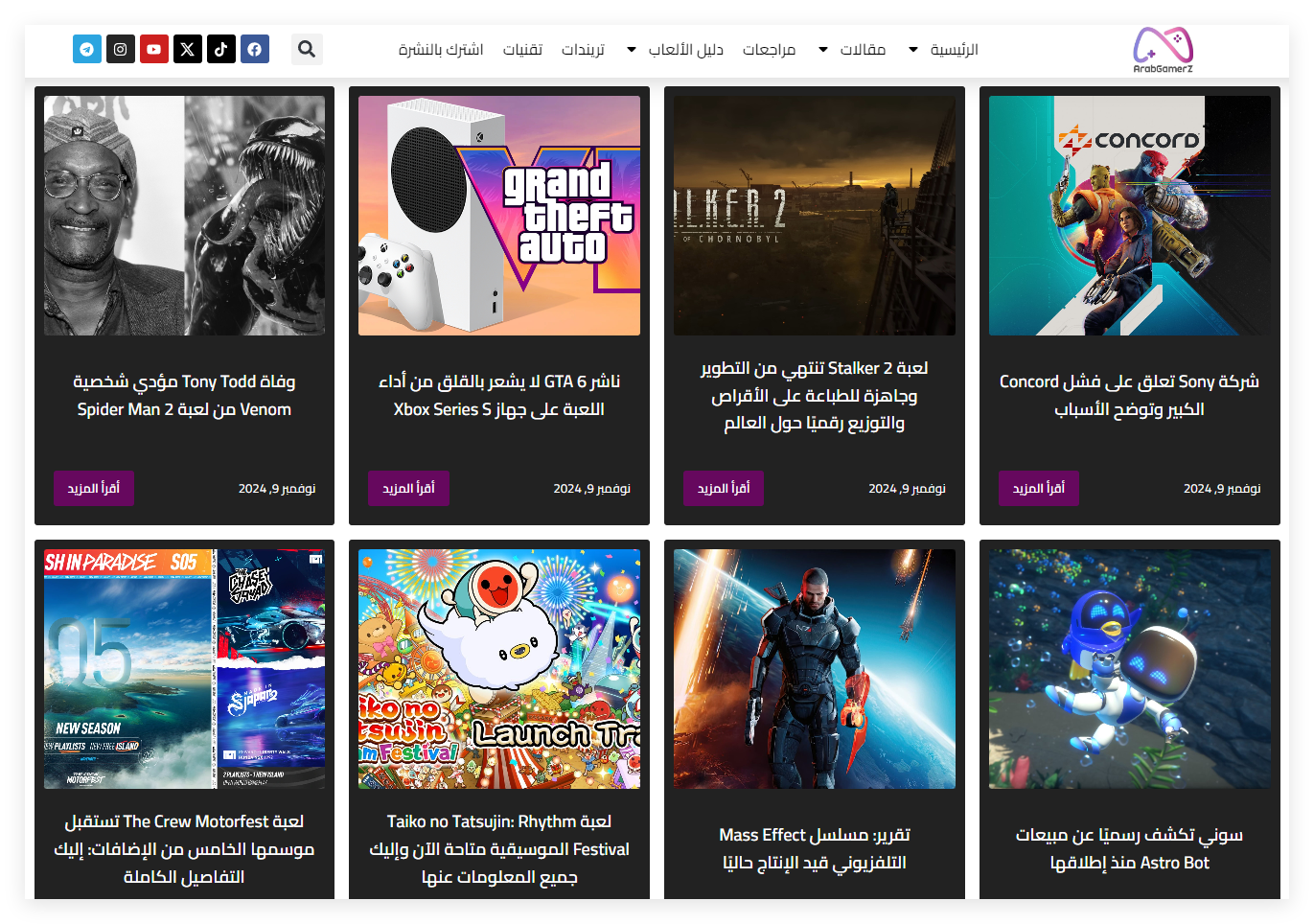Click the اشترك بالنشرة newsletter link
1314x924 pixels.
(x=441, y=50)
